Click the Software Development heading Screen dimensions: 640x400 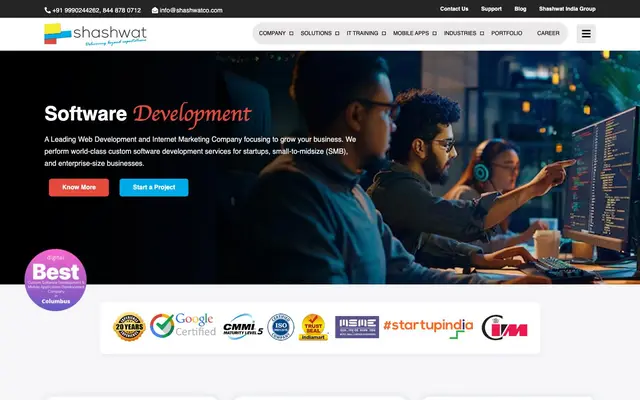point(147,114)
